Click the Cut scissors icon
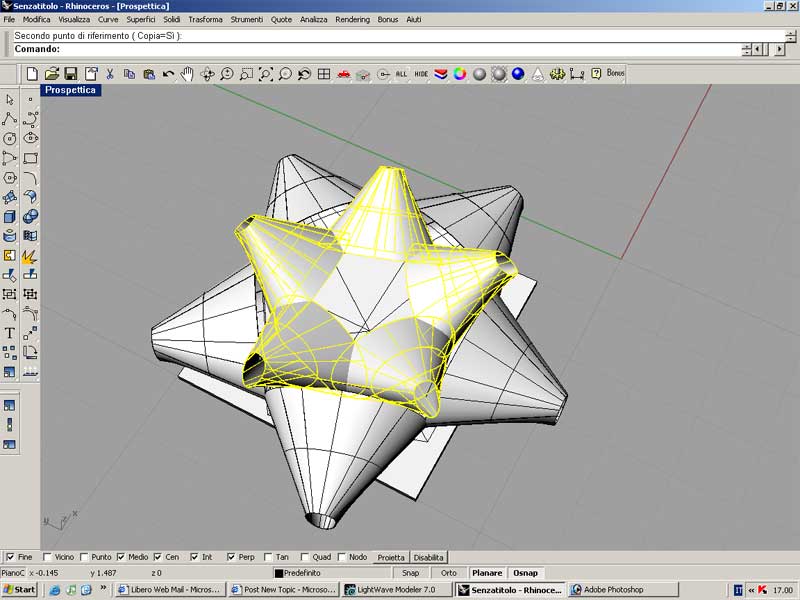This screenshot has height=600, width=800. click(110, 74)
